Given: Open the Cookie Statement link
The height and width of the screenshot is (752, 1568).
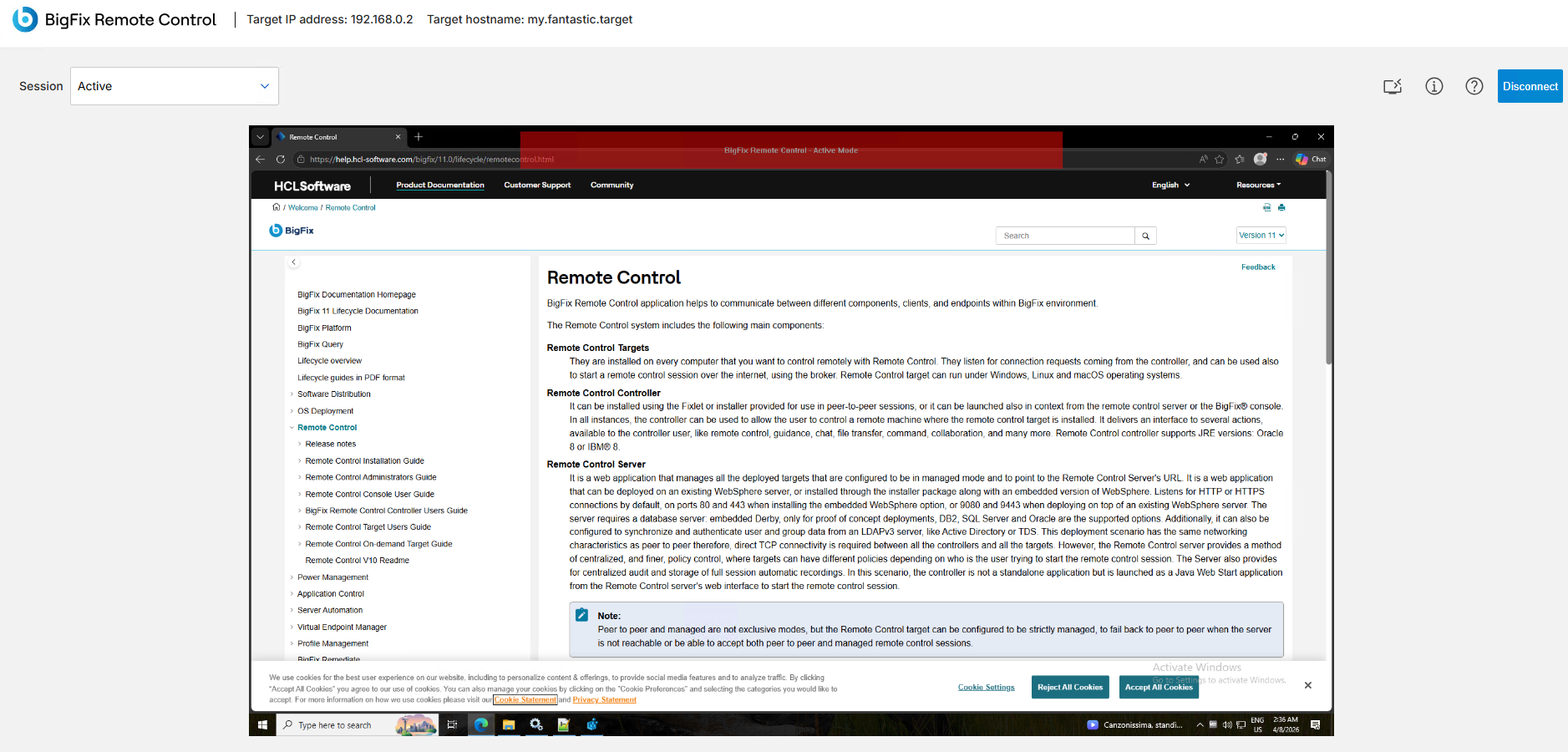Looking at the screenshot, I should click(x=525, y=700).
